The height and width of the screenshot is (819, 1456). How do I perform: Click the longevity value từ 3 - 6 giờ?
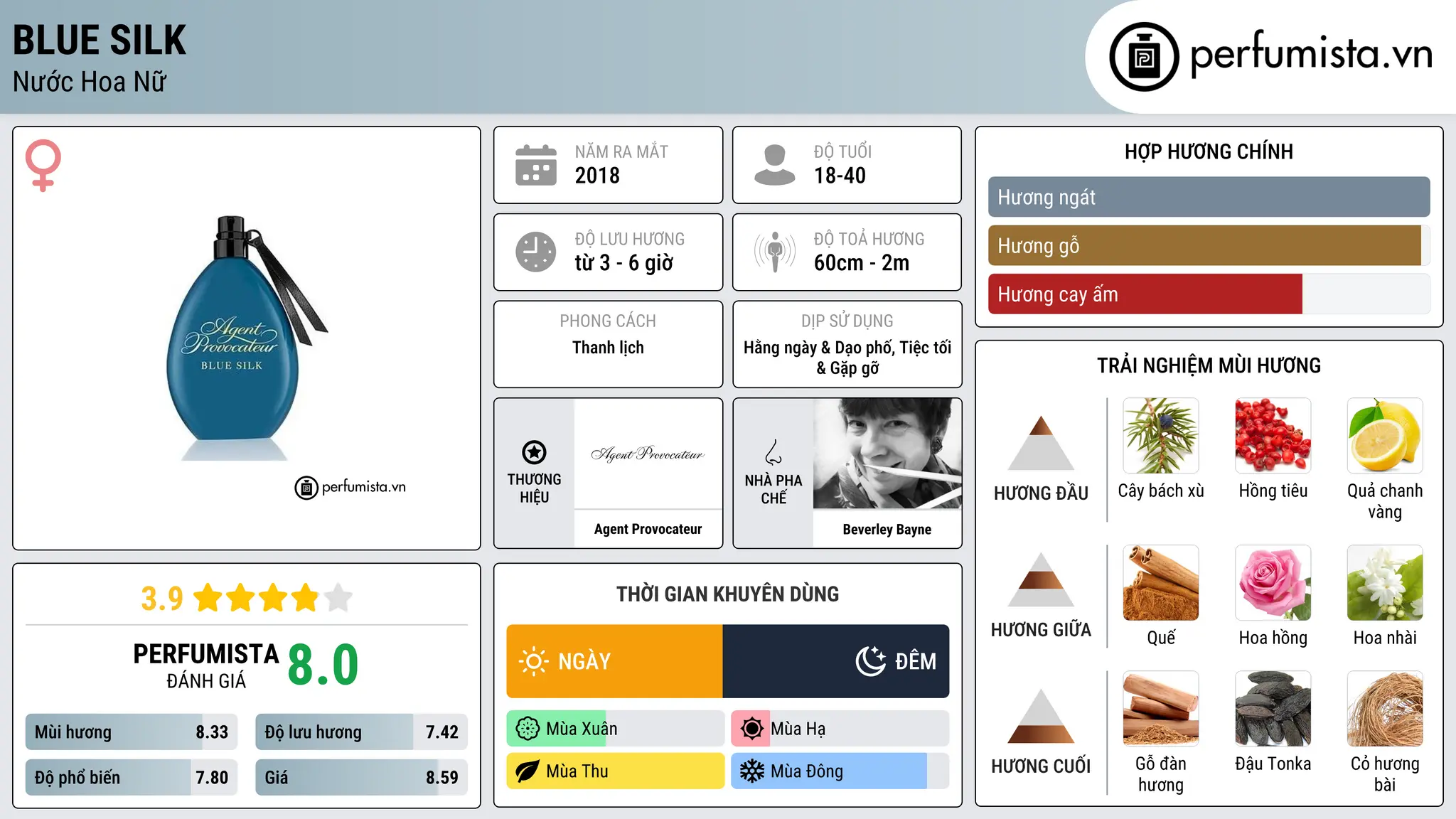tap(623, 263)
